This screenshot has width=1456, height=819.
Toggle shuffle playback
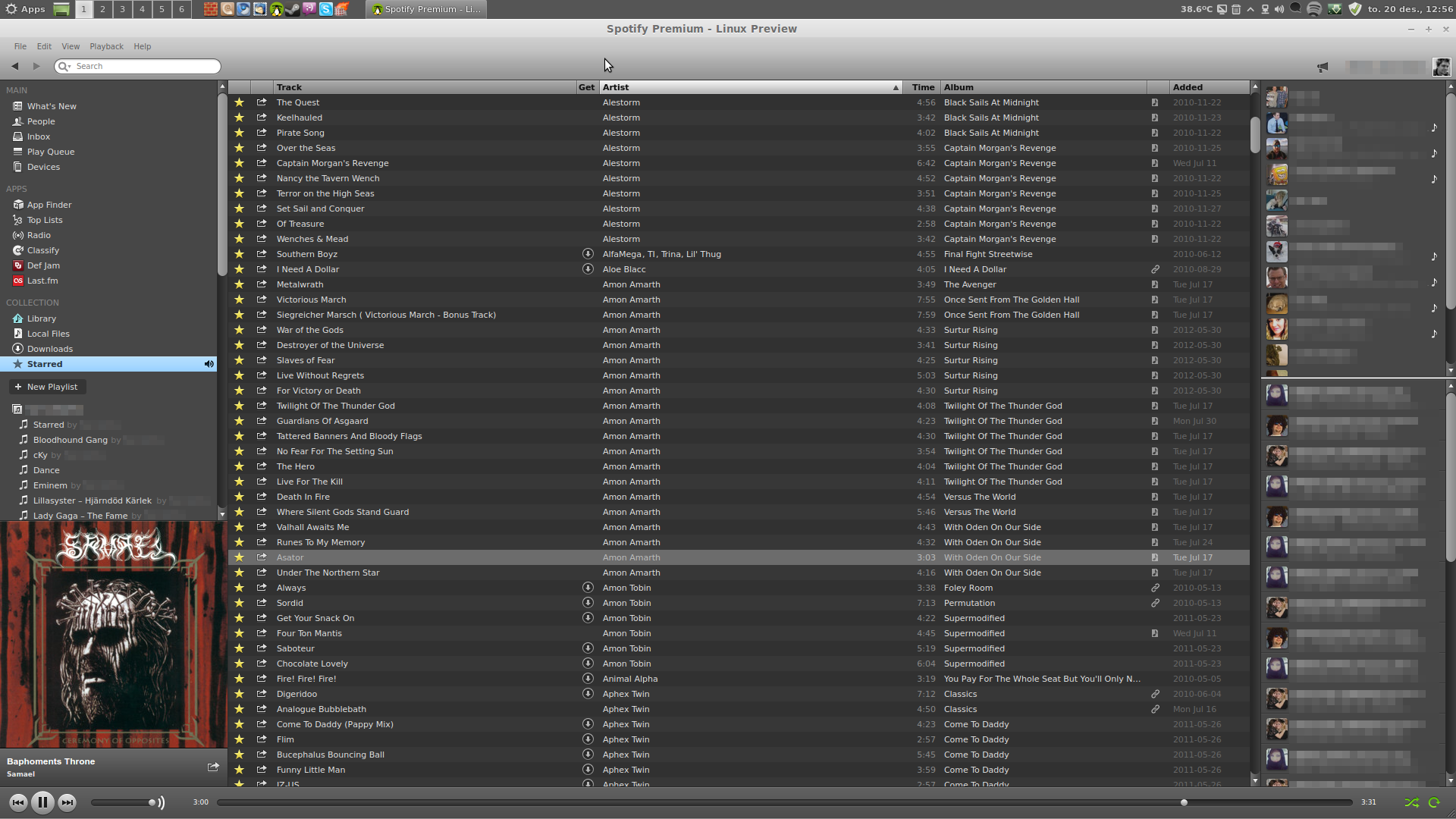pos(1411,802)
